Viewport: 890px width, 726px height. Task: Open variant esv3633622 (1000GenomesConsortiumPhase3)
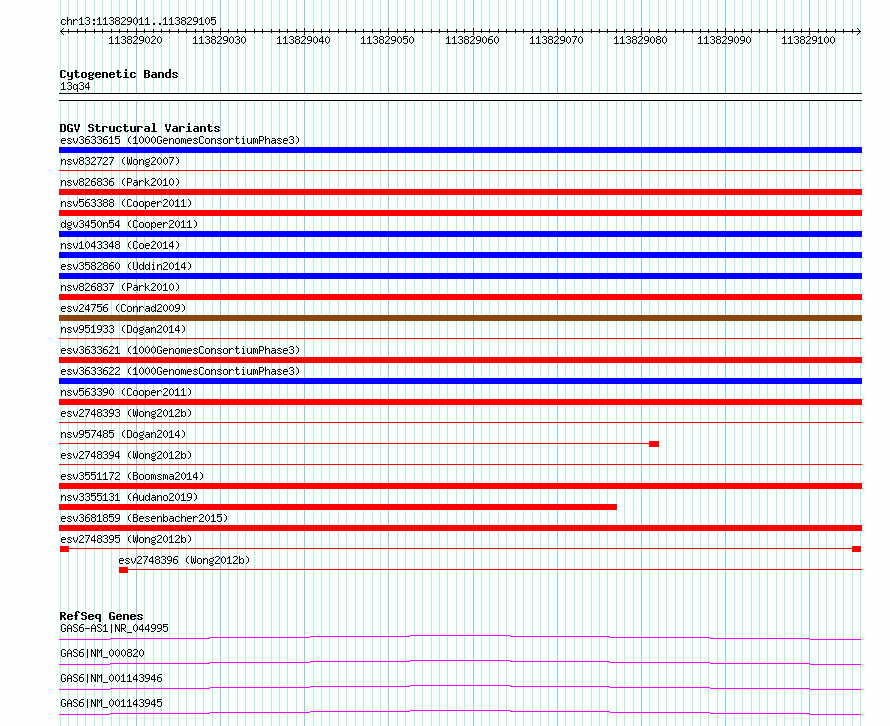point(180,371)
